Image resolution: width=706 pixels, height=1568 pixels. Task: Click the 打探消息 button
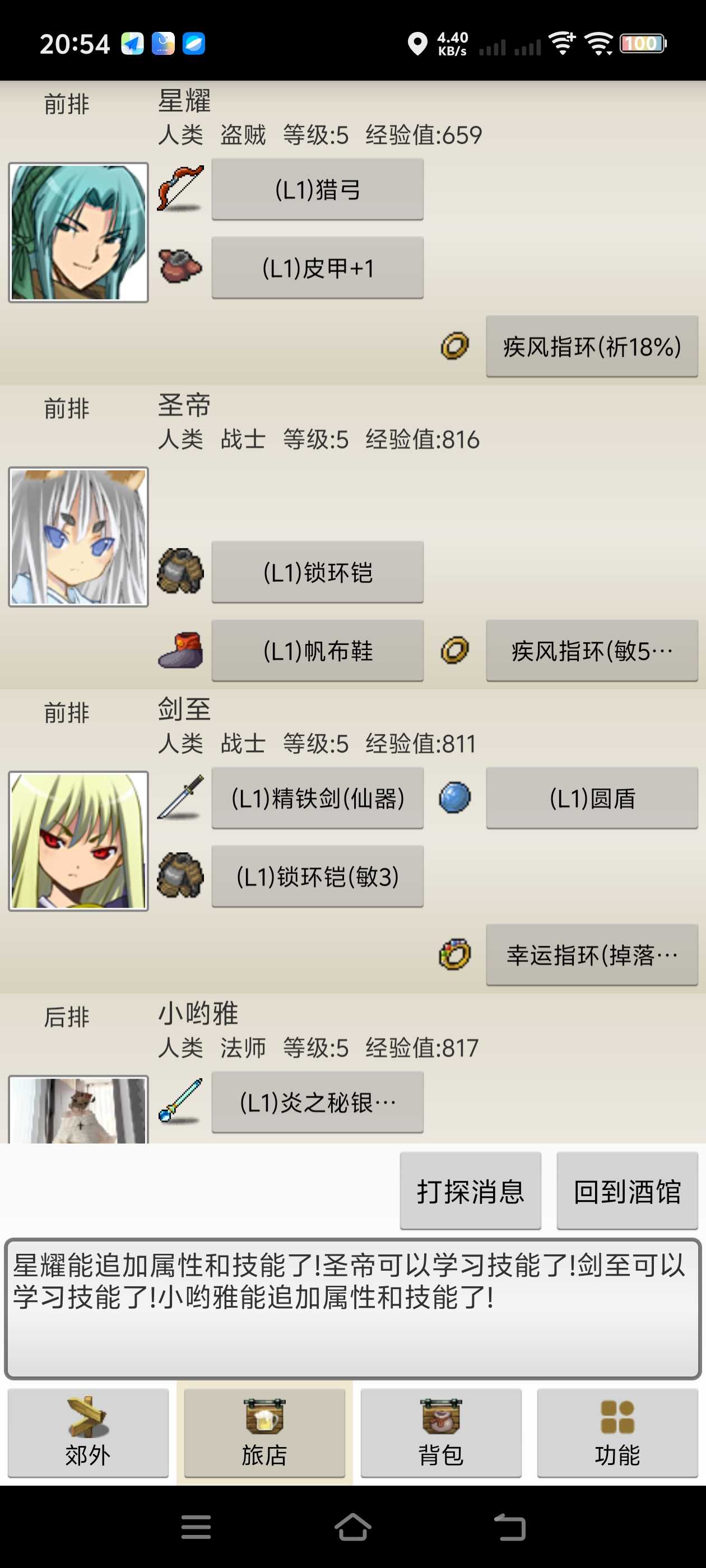tap(470, 1190)
